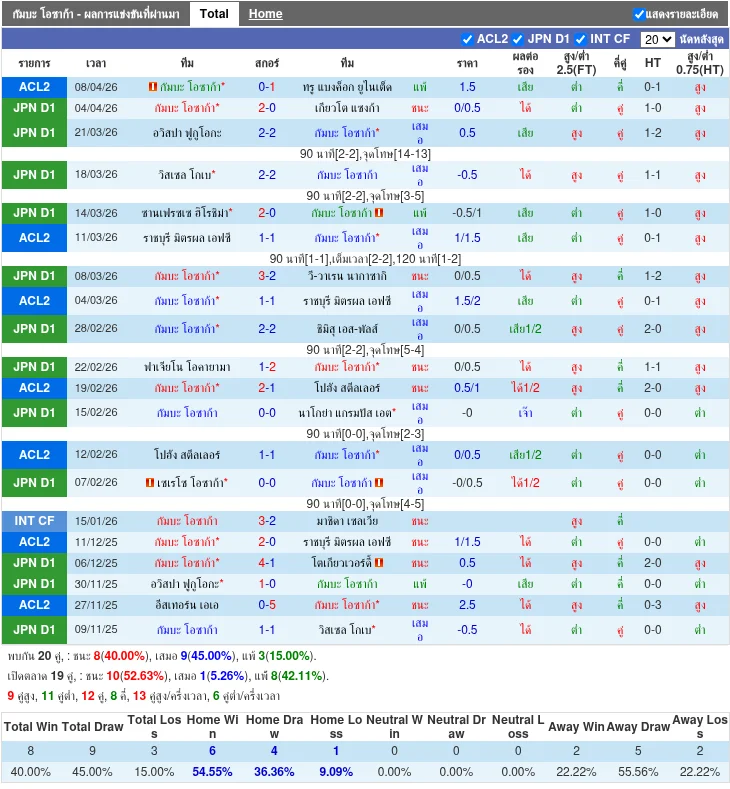This screenshot has width=730, height=789.
Task: Toggle the JPN D1 filter checkbox
Action: (x=518, y=40)
